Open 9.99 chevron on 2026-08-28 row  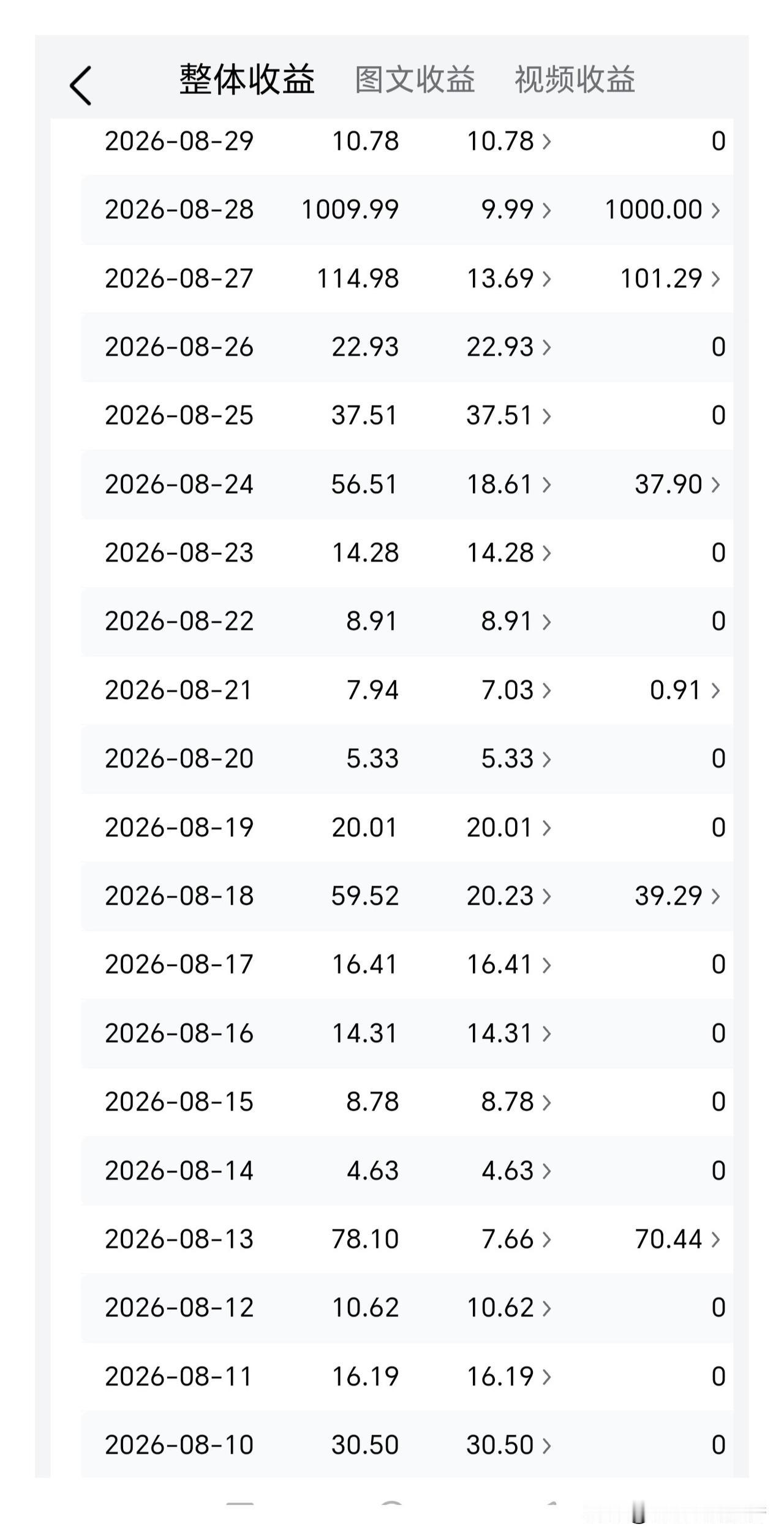[546, 210]
